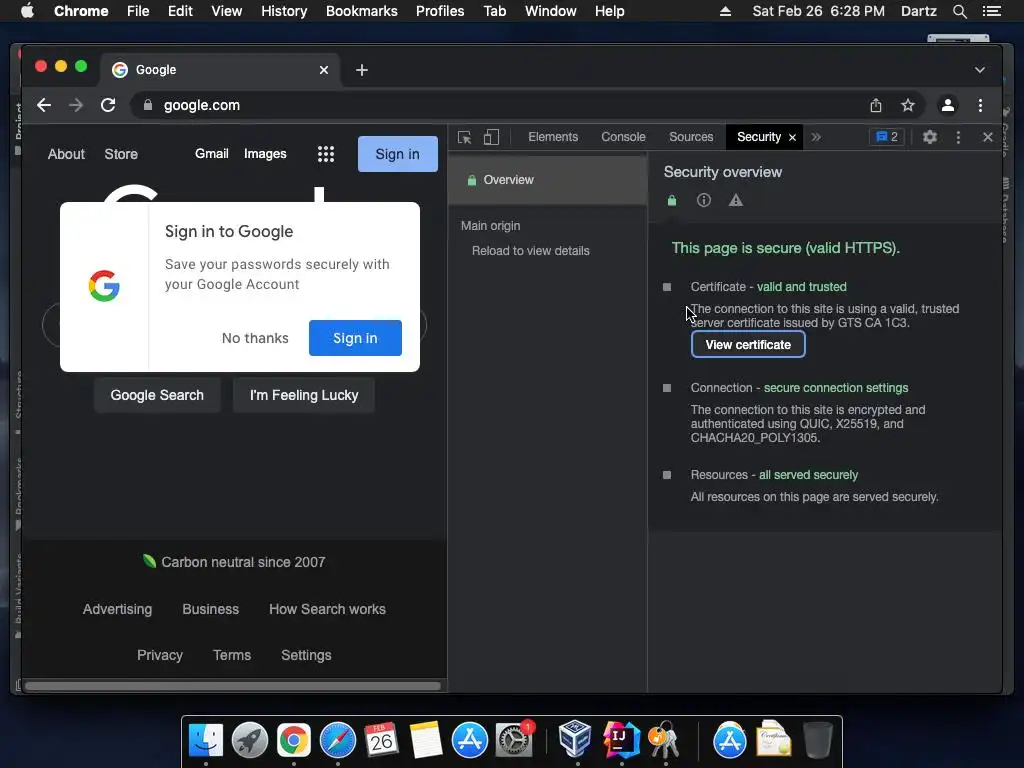
Task: Show more DevTools tabs
Action: [x=816, y=137]
